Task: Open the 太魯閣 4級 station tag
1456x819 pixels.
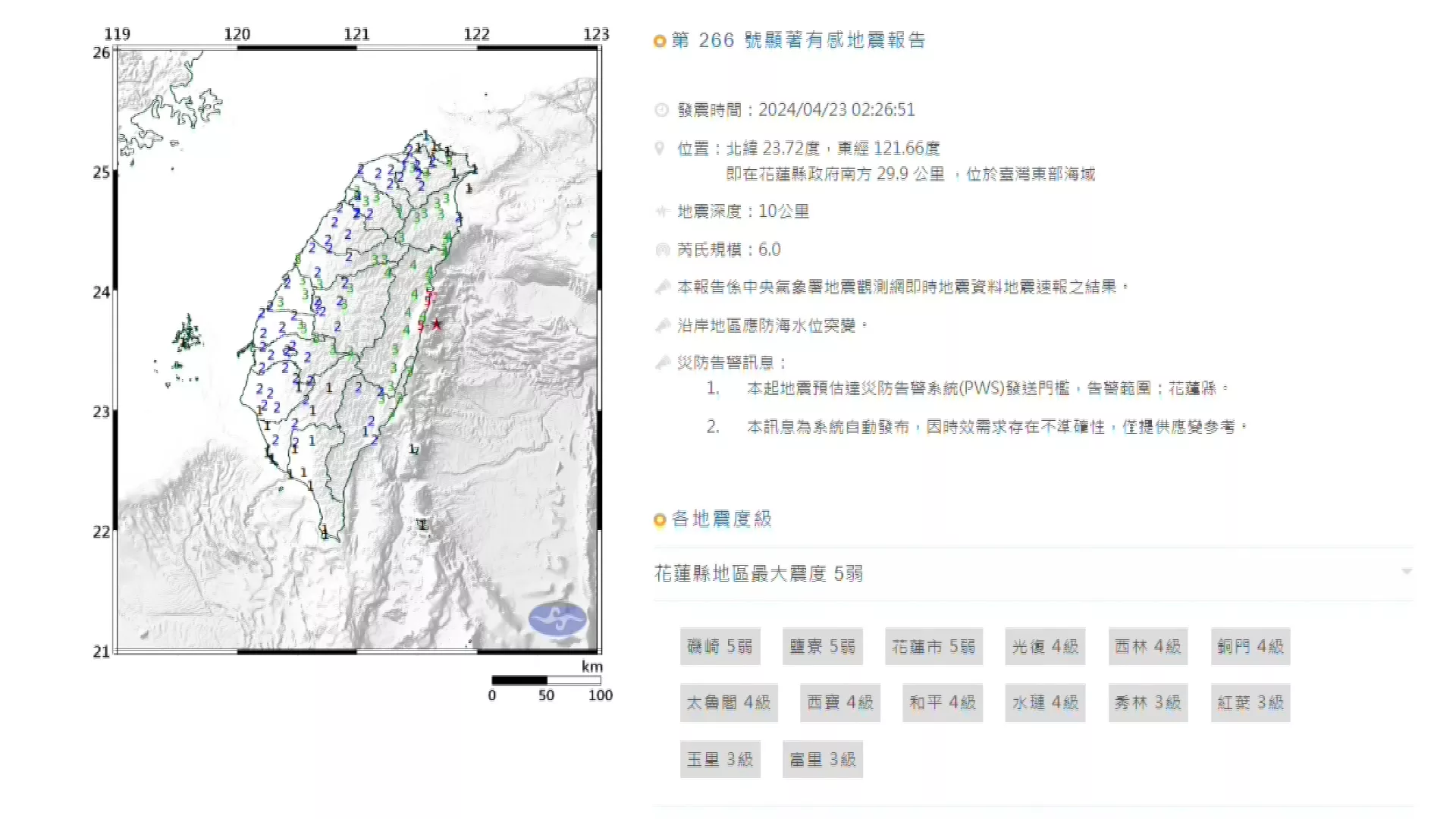Action: click(x=729, y=703)
